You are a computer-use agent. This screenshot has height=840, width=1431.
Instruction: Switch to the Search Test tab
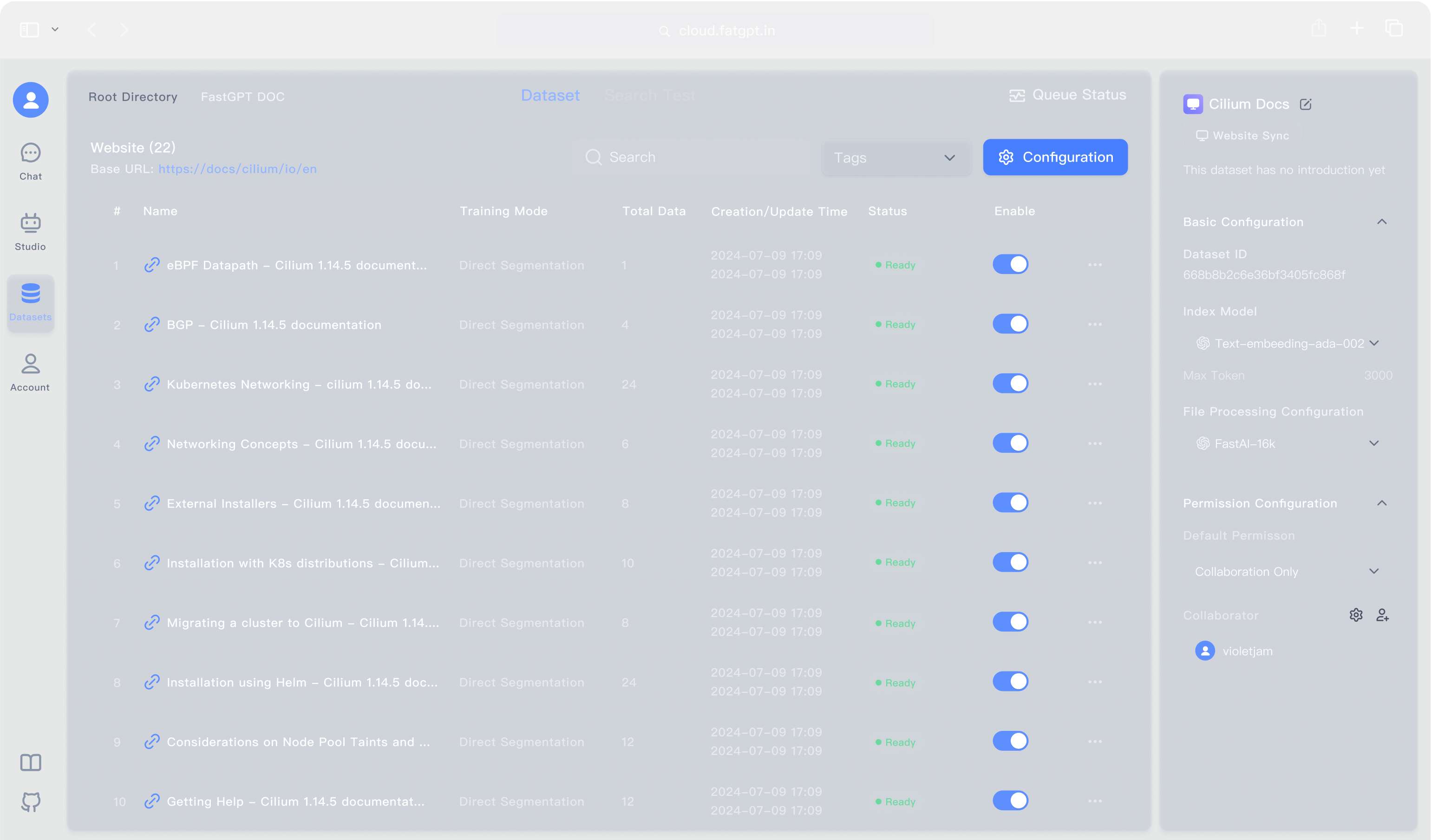pos(650,95)
